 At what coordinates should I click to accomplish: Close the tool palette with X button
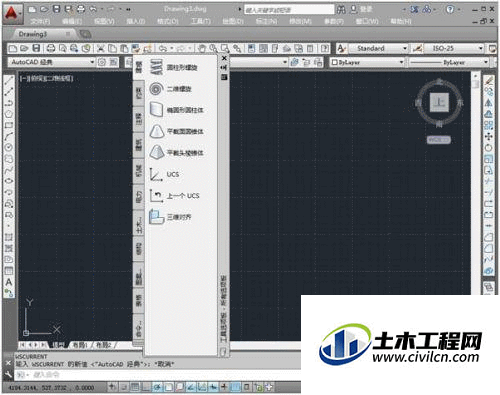(224, 58)
